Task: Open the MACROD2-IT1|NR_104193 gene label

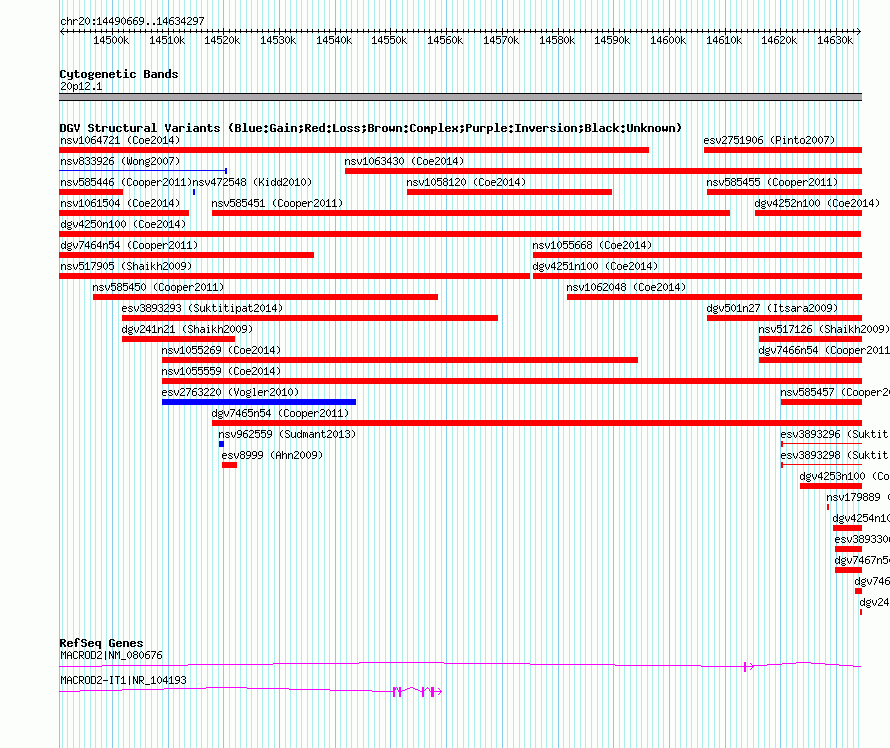Action: tap(123, 680)
